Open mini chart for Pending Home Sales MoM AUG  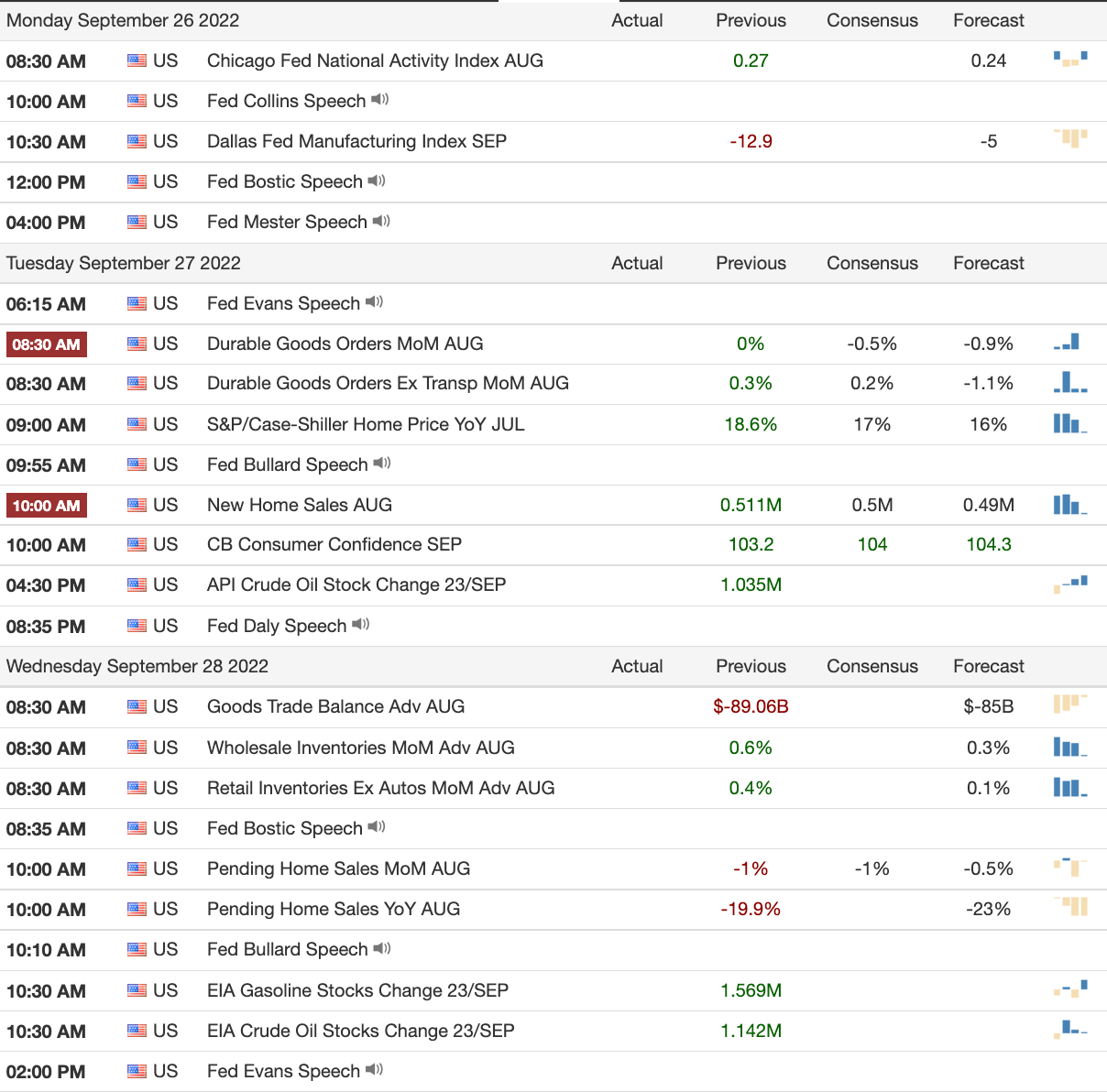(x=1070, y=867)
